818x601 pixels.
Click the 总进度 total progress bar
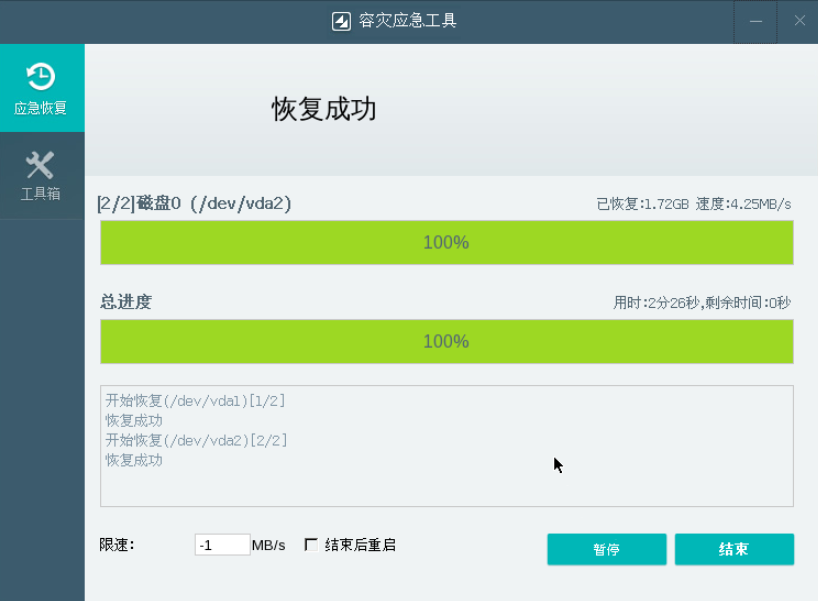coord(445,341)
